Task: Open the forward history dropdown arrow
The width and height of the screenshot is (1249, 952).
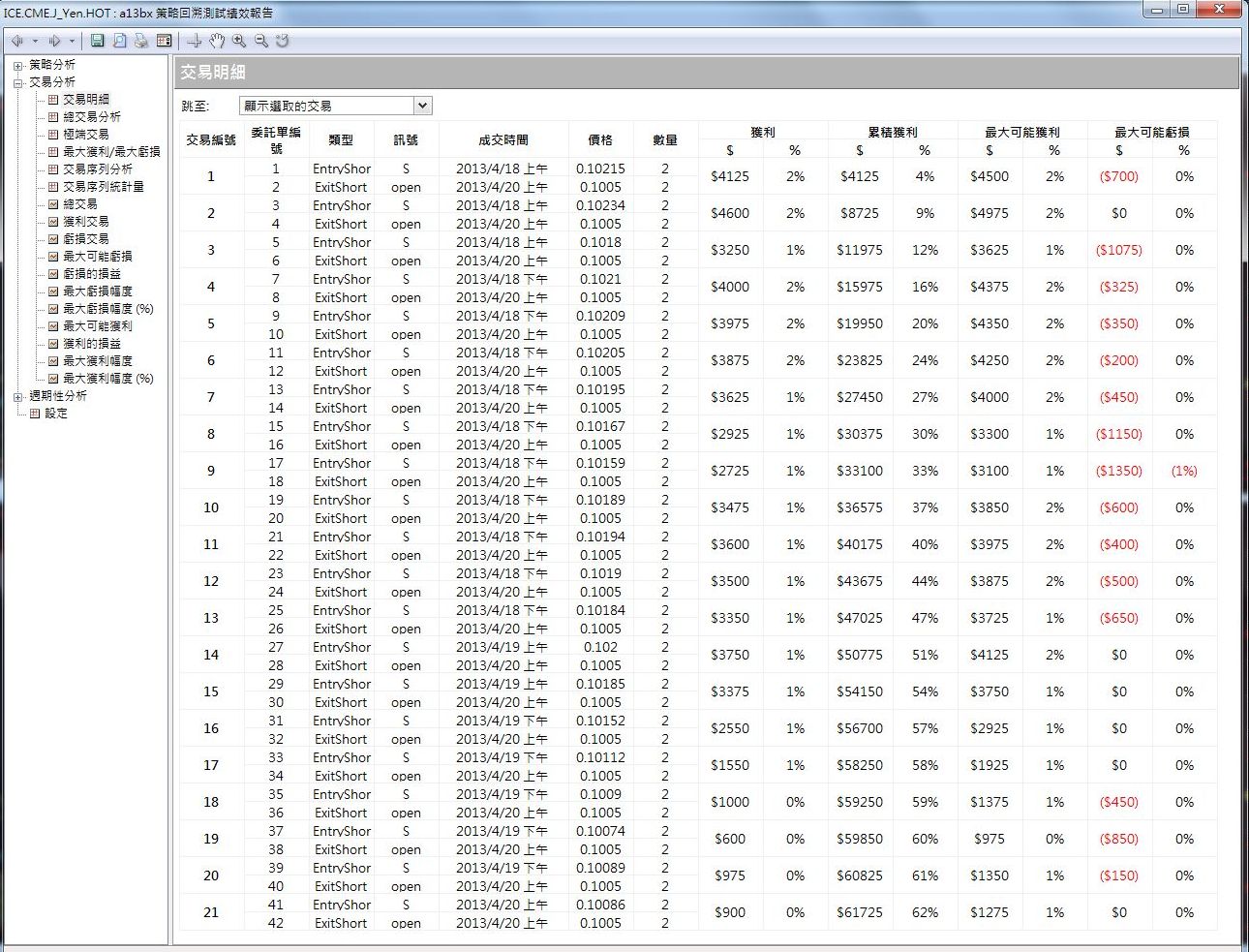Action: (x=72, y=41)
